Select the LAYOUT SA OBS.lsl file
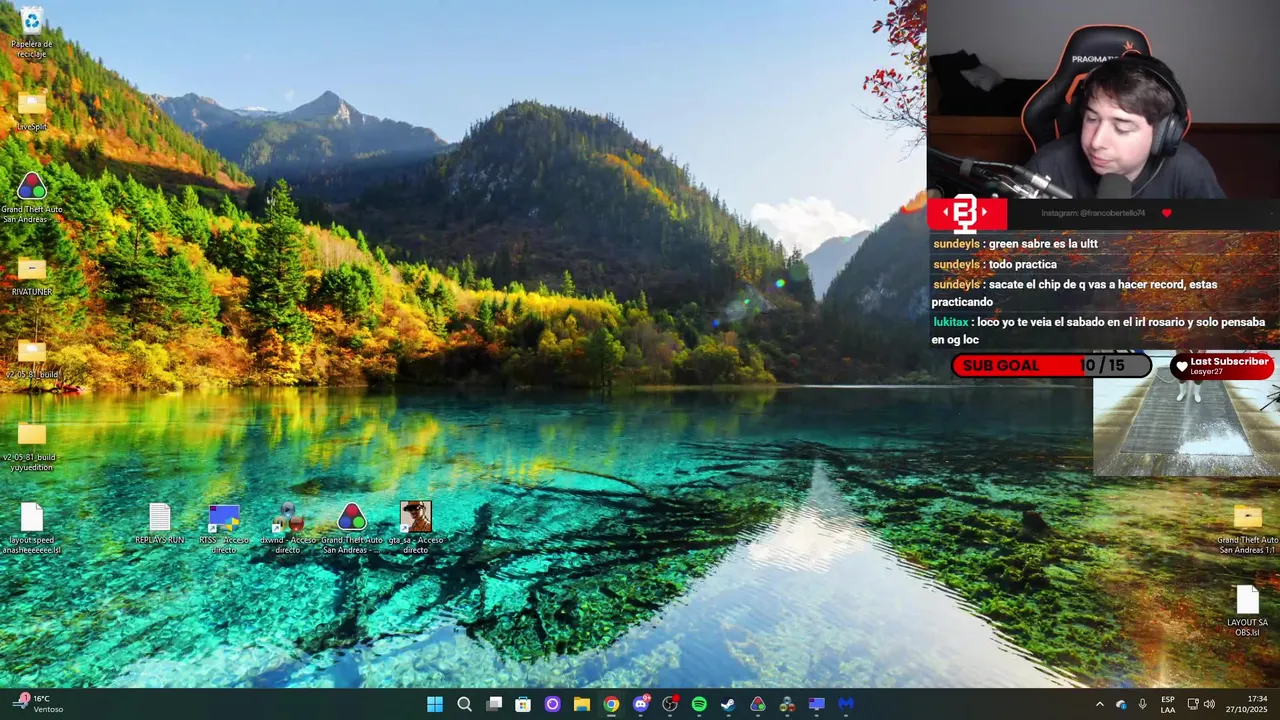 (1247, 610)
